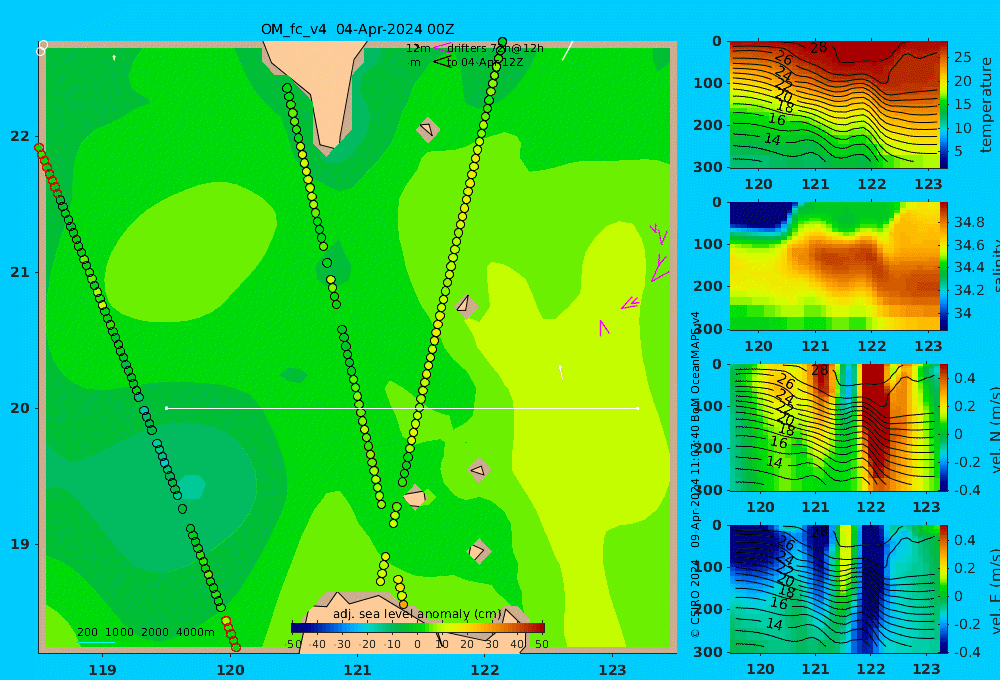1000x680 pixels.
Task: Click the 'to 04-Apr 12Z' legend text
Action: [x=485, y=62]
